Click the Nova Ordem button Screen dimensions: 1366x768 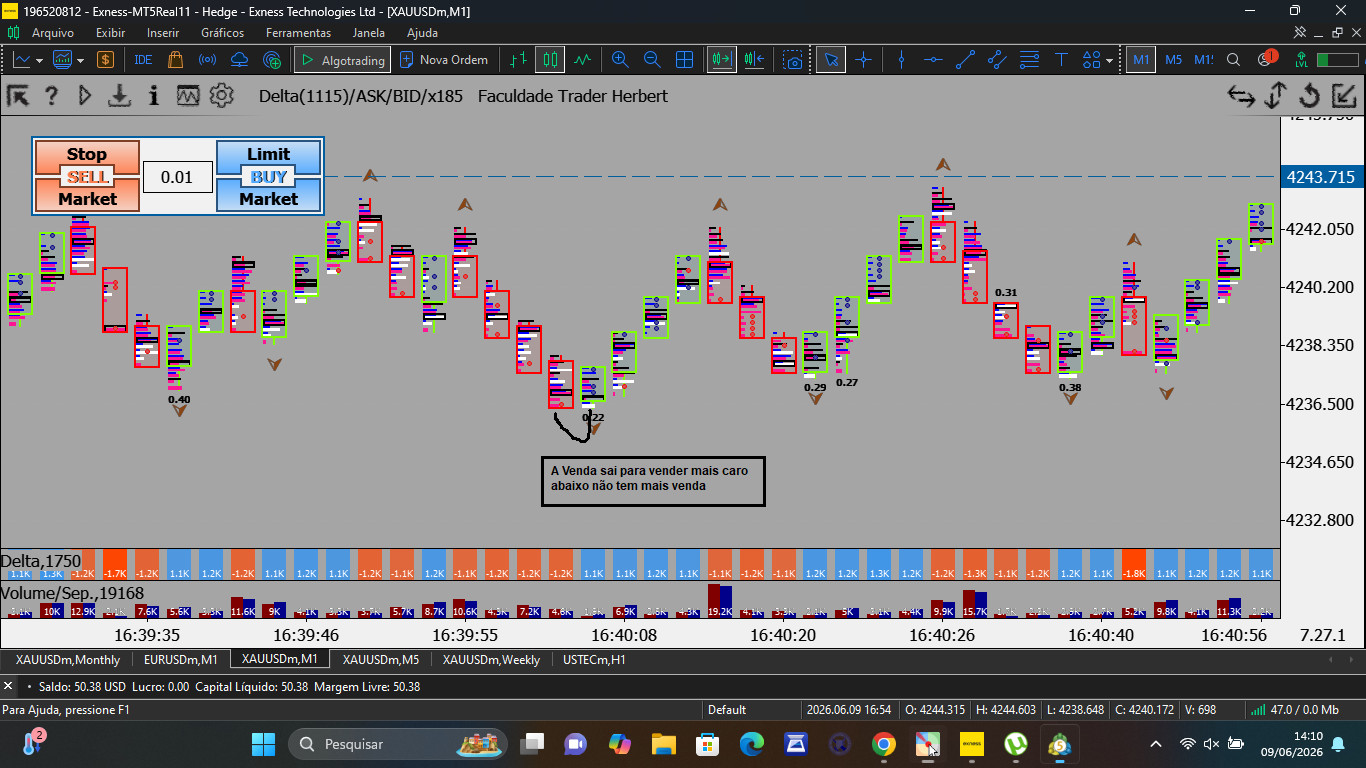click(x=444, y=60)
